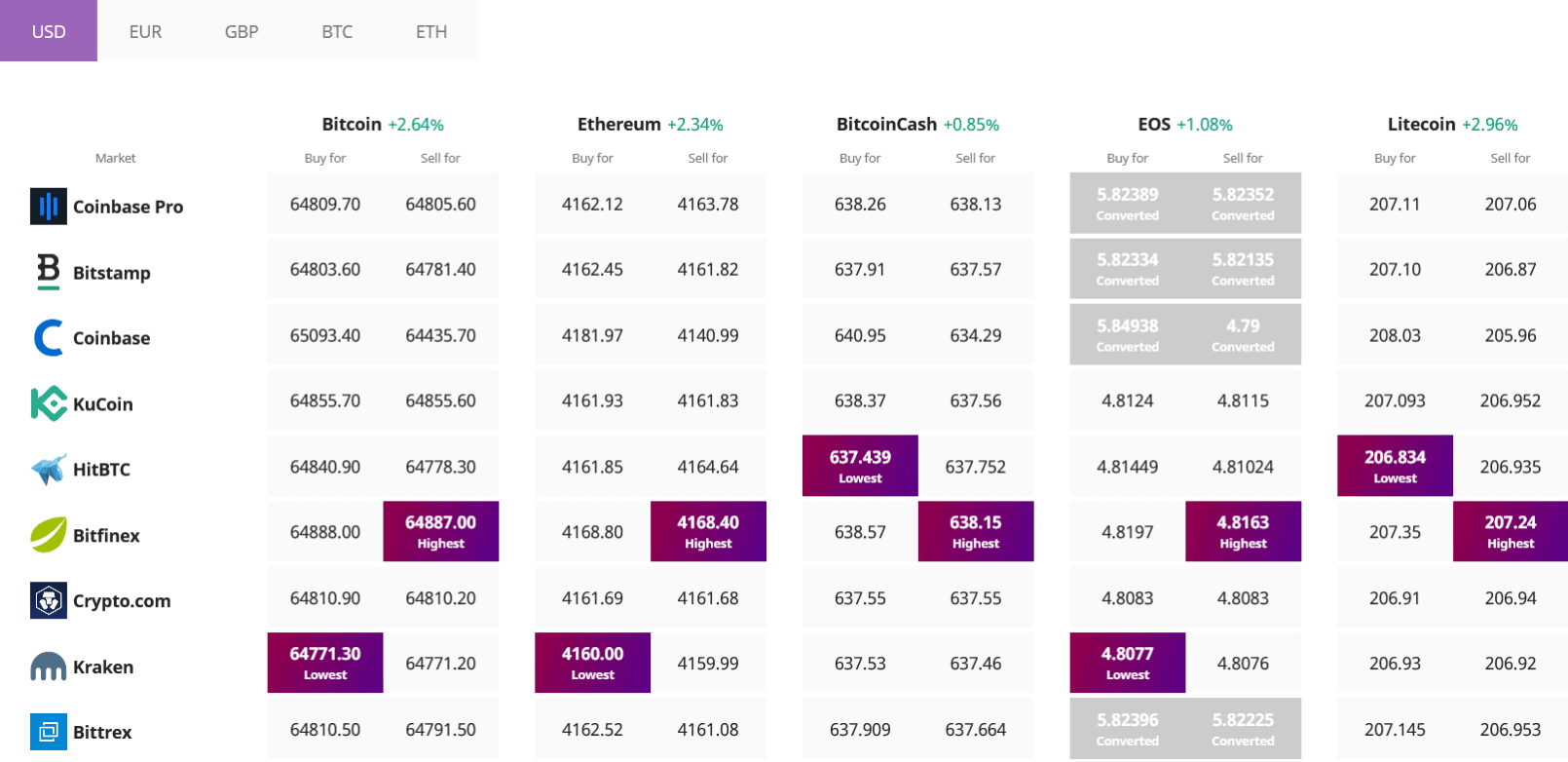Click the Kraken logo icon
Screen dimensions: 1568x762
coord(49,667)
